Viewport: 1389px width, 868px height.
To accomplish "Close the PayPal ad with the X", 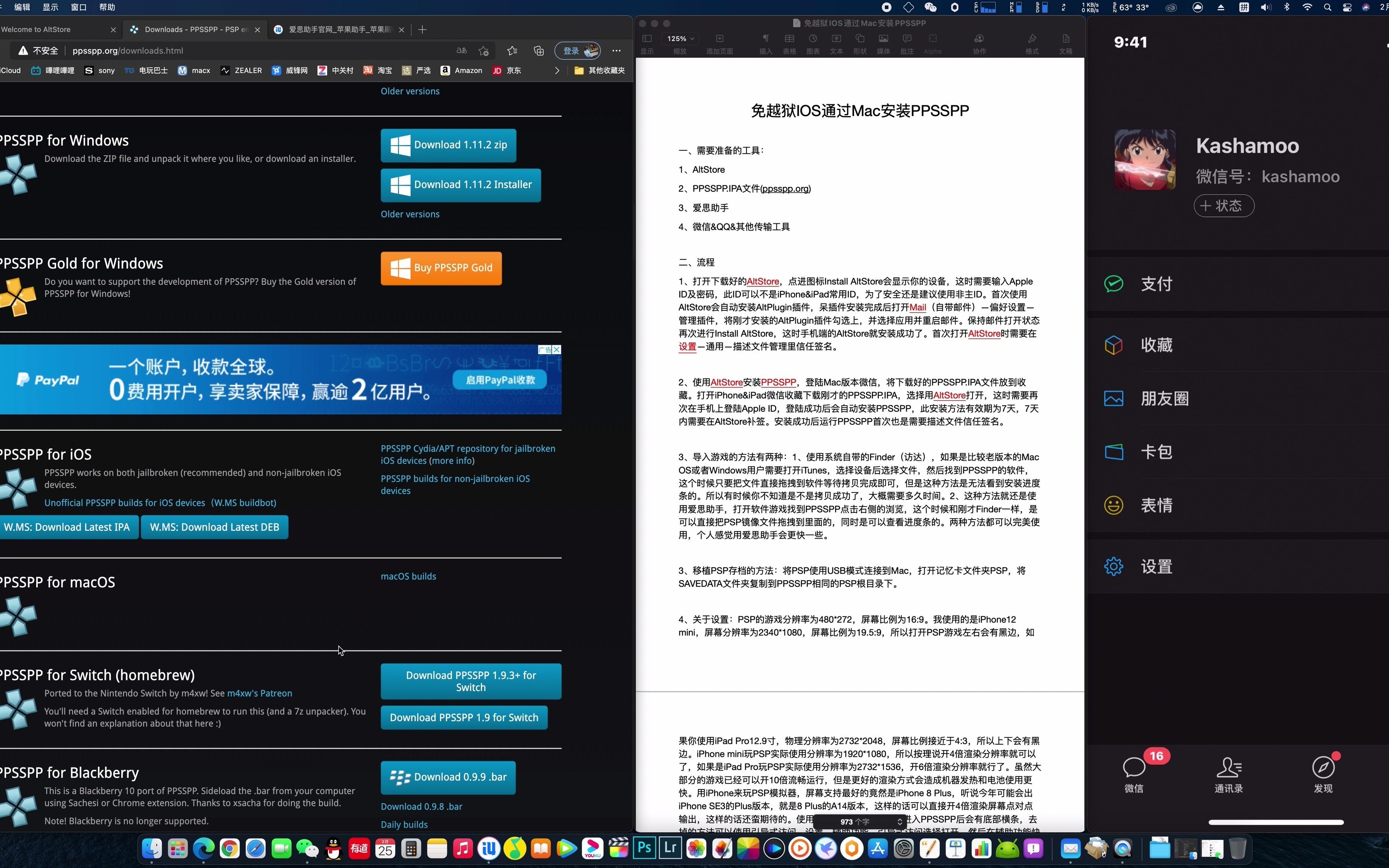I will click(557, 350).
